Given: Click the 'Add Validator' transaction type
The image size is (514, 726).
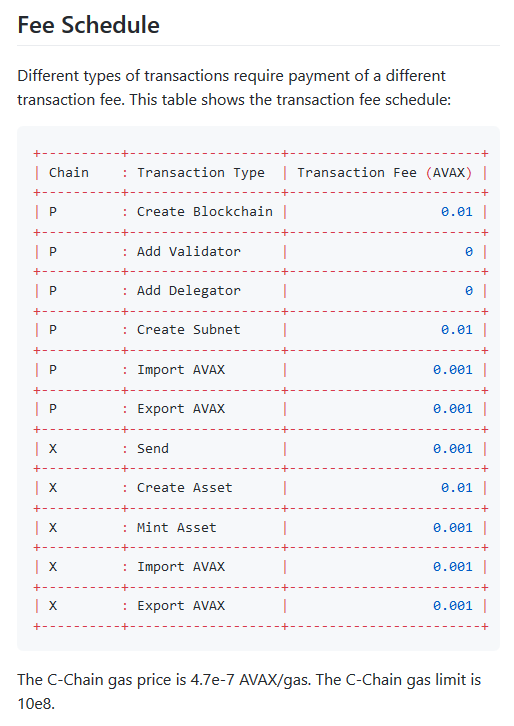Looking at the screenshot, I should pyautogui.click(x=188, y=251).
